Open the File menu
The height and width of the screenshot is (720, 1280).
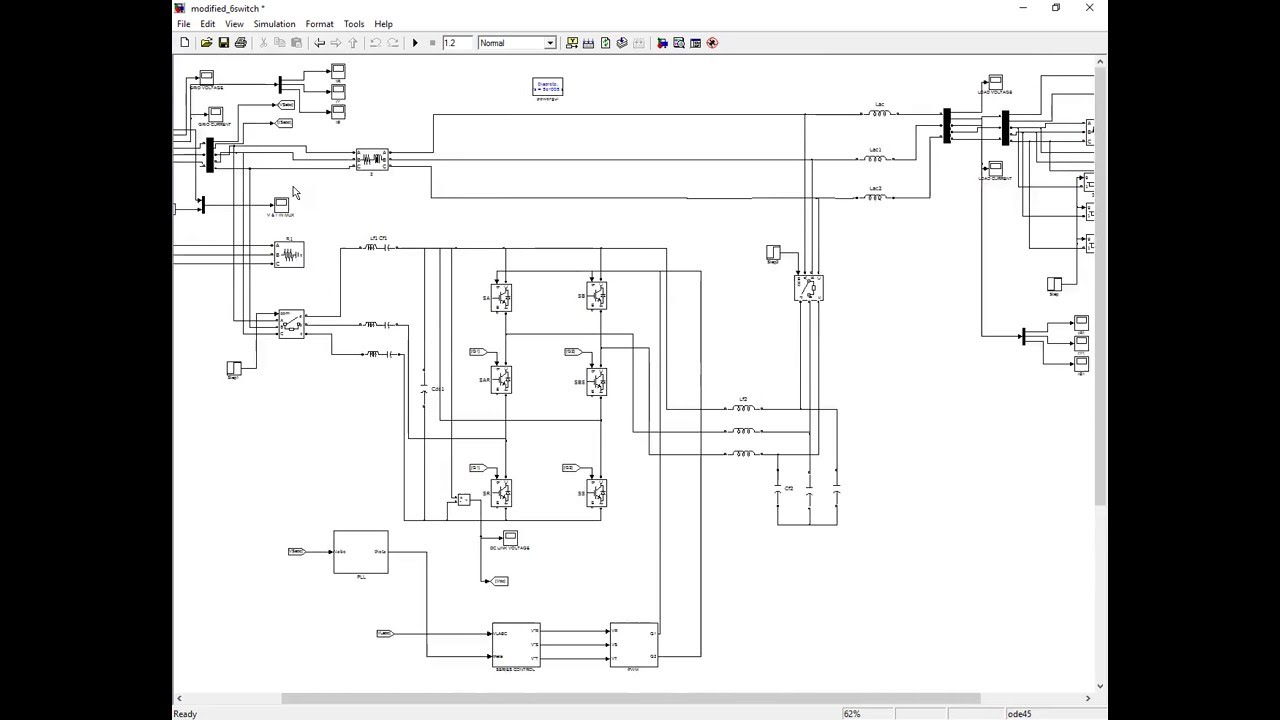tap(184, 24)
